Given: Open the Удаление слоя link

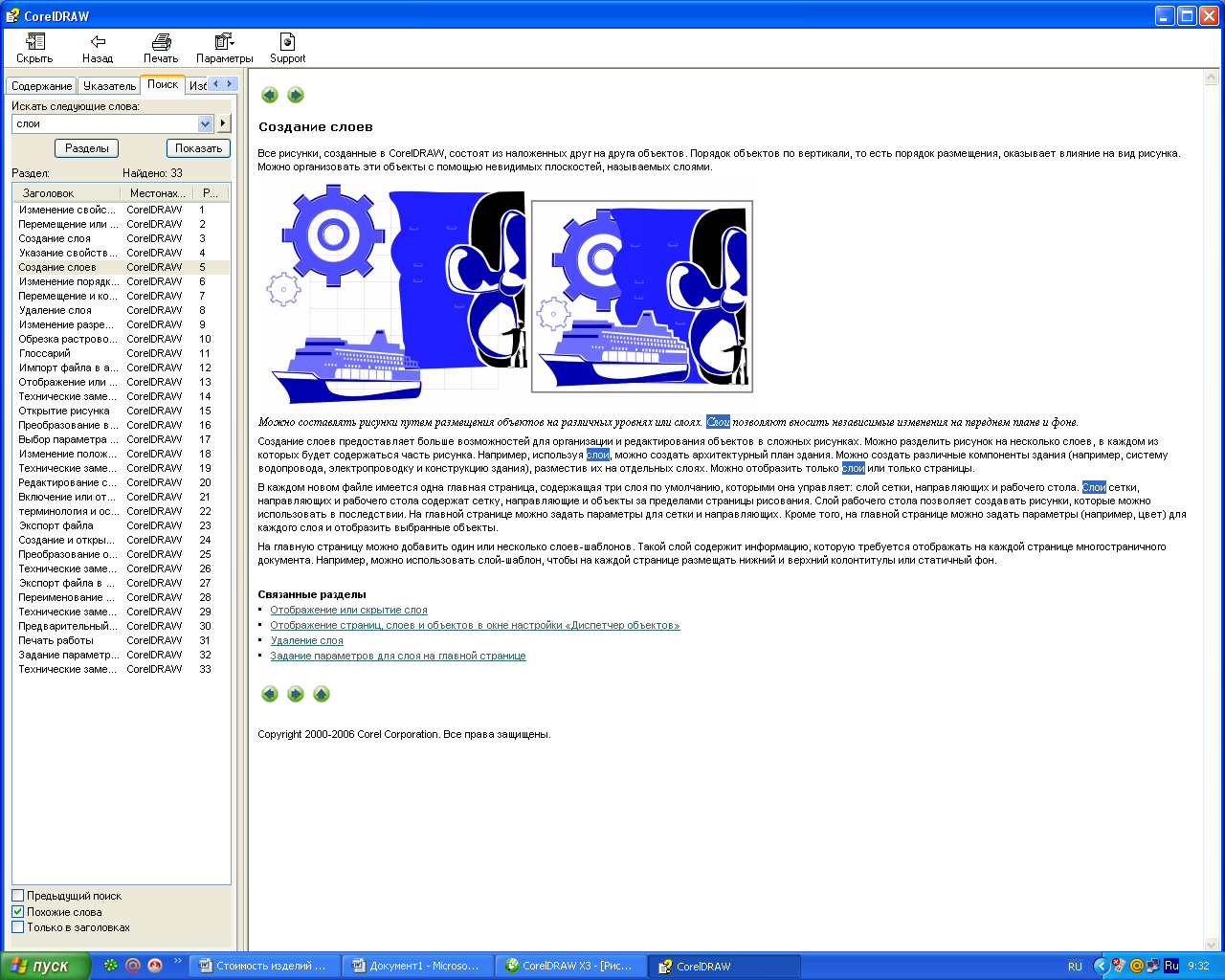Looking at the screenshot, I should point(306,640).
